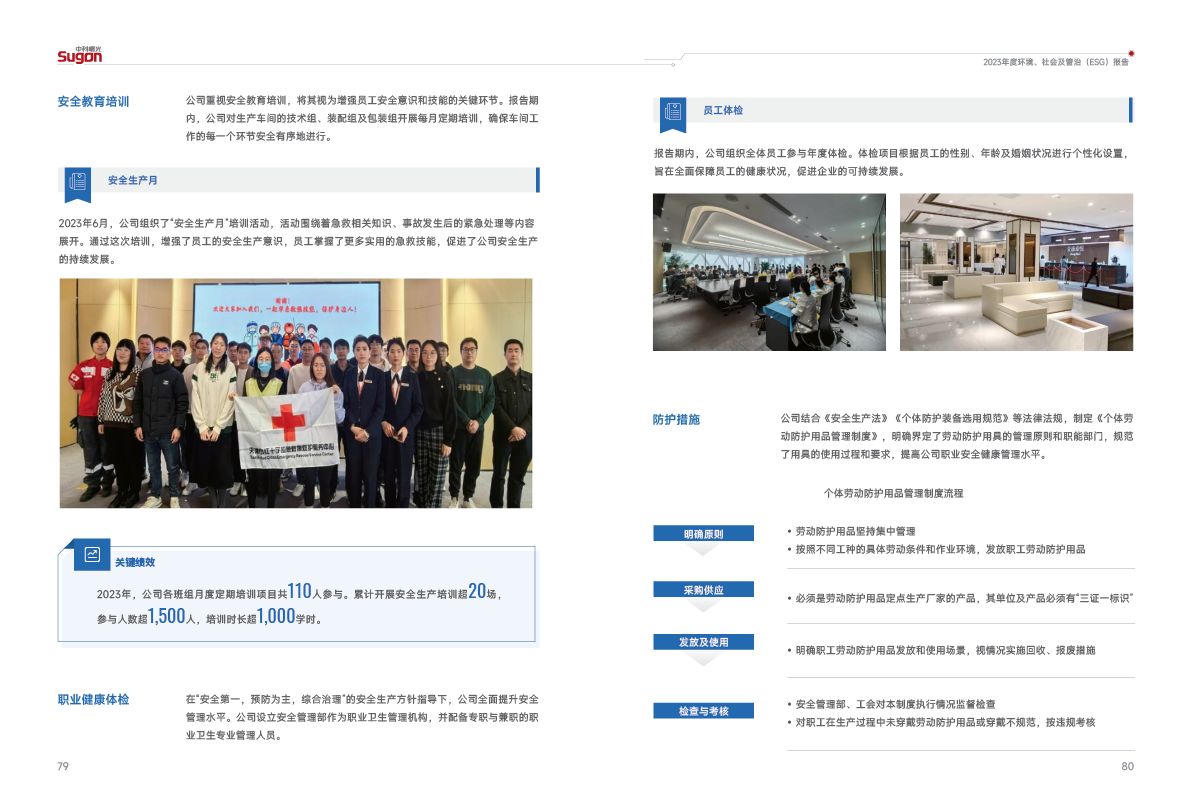Click the document icon beside 员工体检

click(x=673, y=111)
